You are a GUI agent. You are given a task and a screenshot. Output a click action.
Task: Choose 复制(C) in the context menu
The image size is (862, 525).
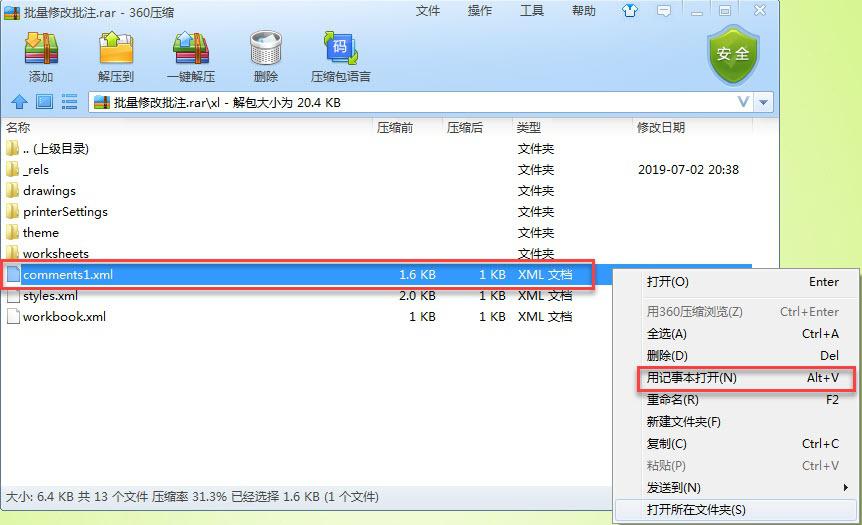(x=736, y=444)
